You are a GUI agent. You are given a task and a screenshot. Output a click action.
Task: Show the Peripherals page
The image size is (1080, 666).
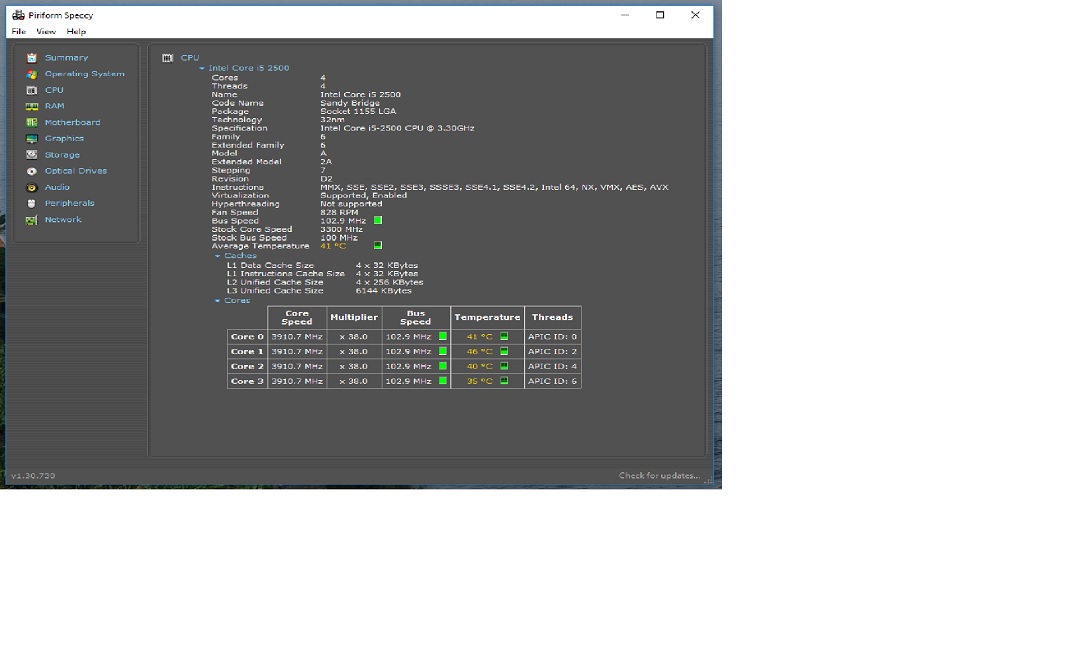[70, 203]
